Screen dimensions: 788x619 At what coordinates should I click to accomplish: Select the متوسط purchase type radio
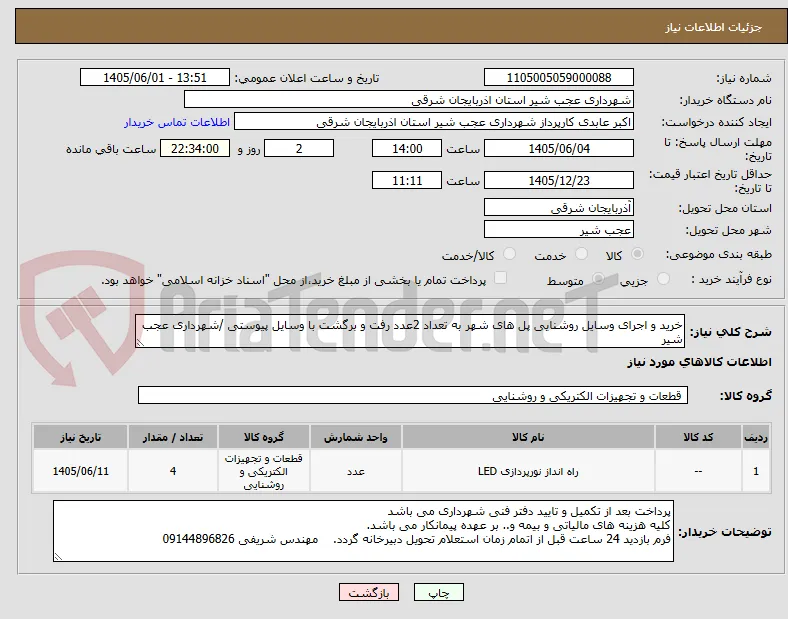click(x=598, y=278)
